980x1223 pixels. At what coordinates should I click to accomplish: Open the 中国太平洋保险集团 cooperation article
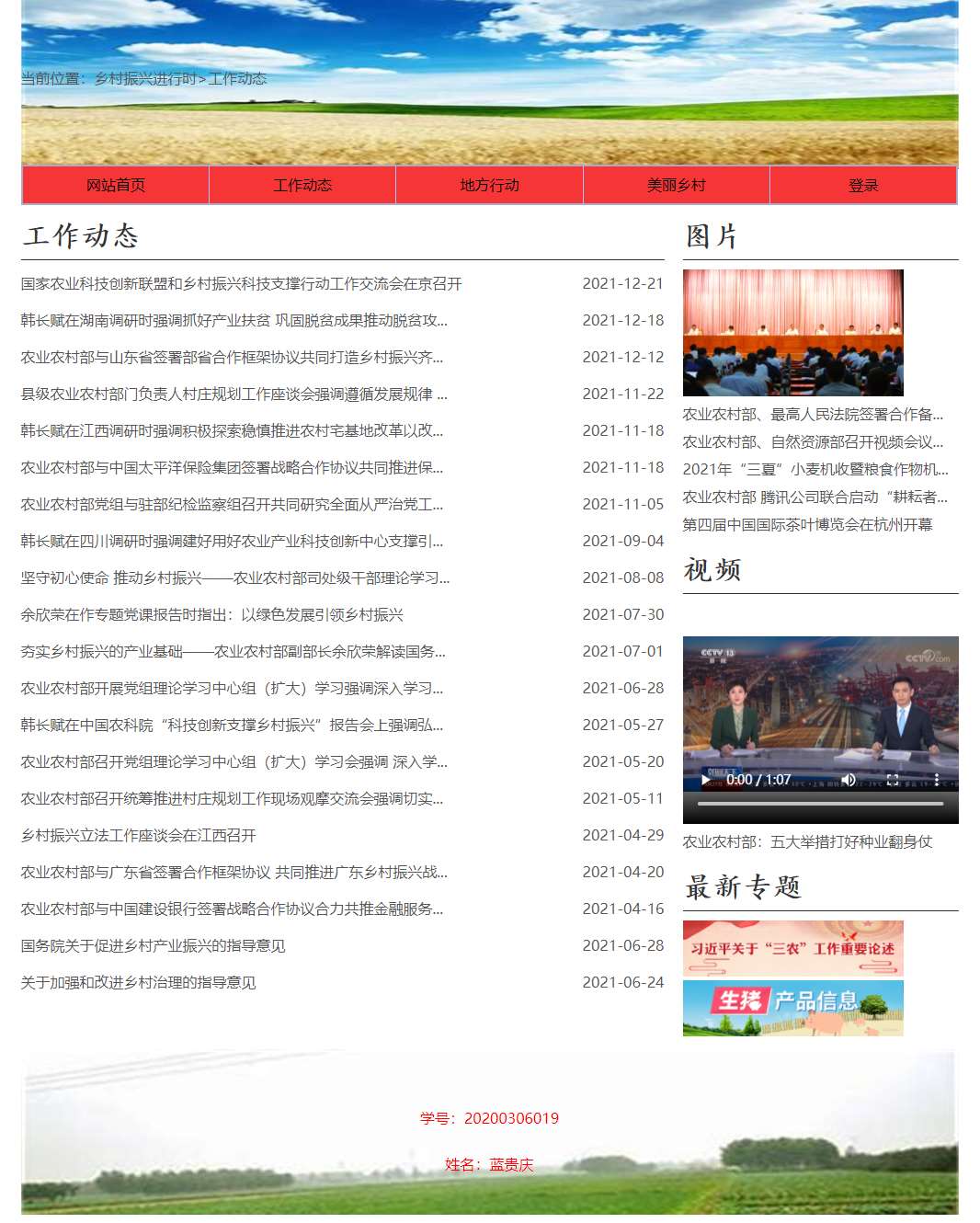(x=232, y=468)
